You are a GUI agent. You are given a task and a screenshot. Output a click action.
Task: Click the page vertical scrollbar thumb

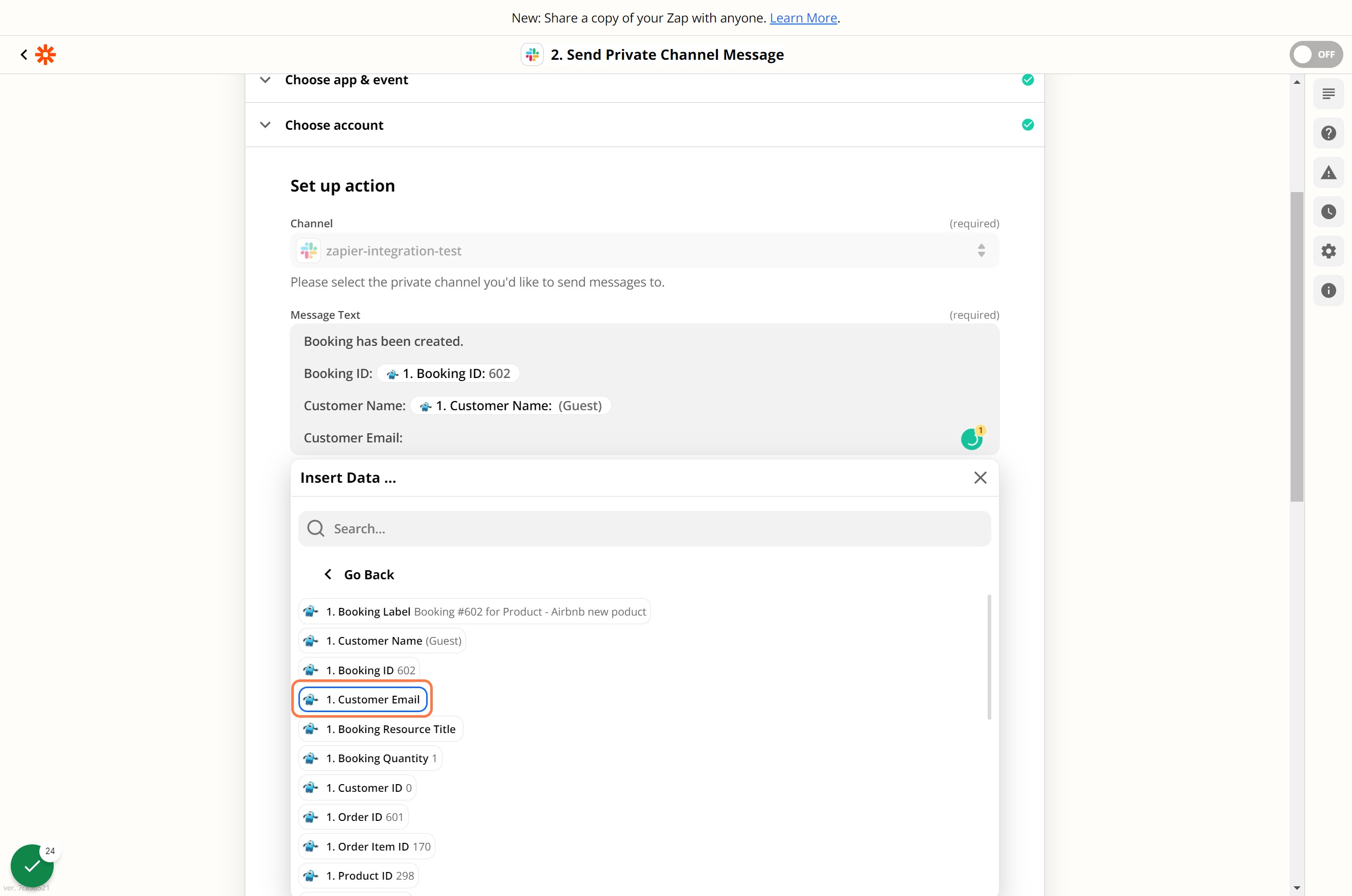1297,346
